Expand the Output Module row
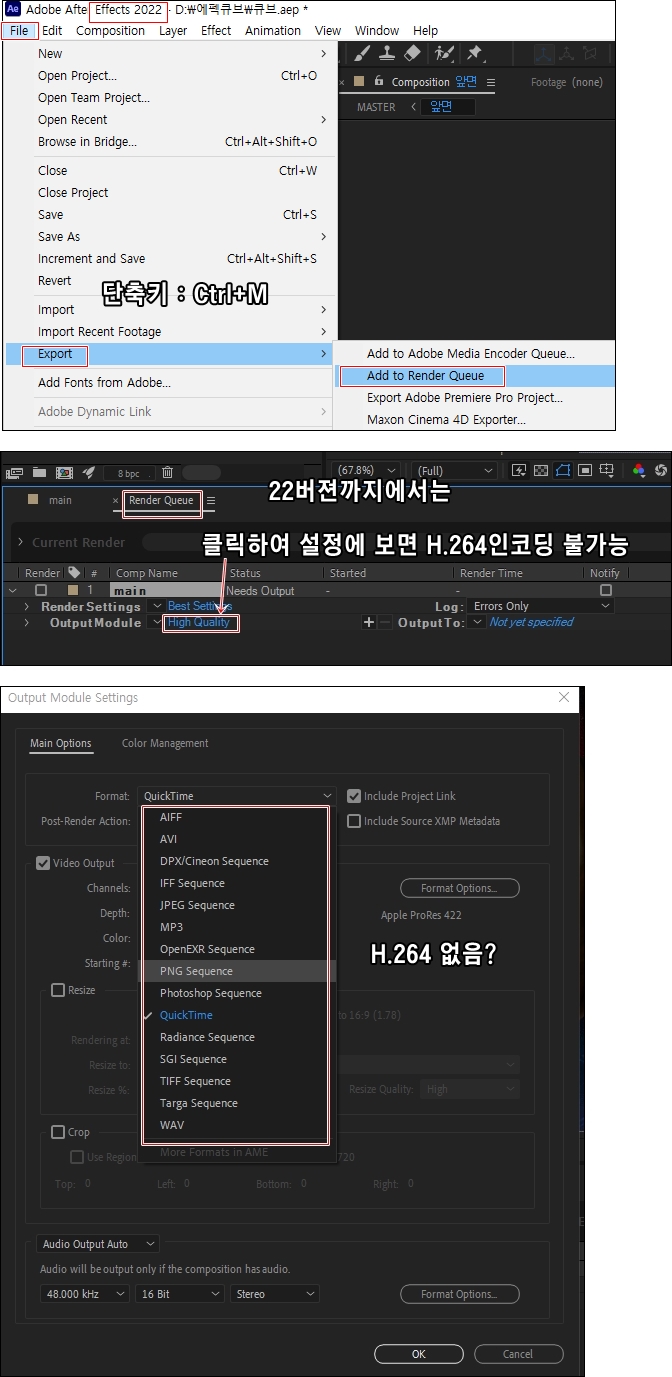Screen dimensions: 672x1377 pyautogui.click(x=27, y=622)
